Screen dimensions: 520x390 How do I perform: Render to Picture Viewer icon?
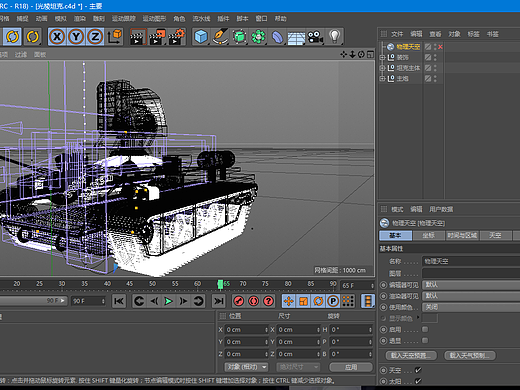(x=157, y=37)
